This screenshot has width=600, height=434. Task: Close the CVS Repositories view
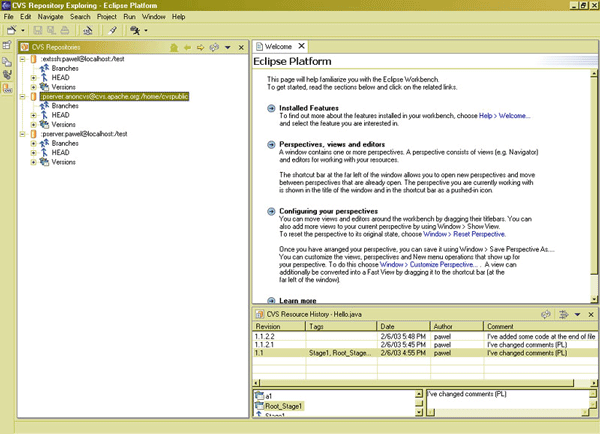241,47
